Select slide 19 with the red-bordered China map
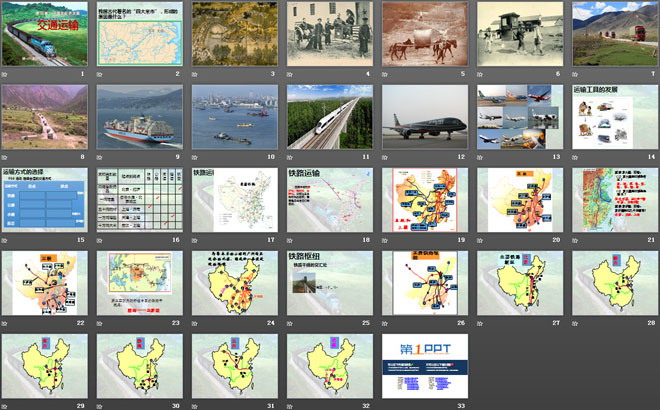The height and width of the screenshot is (410, 660). tap(425, 200)
